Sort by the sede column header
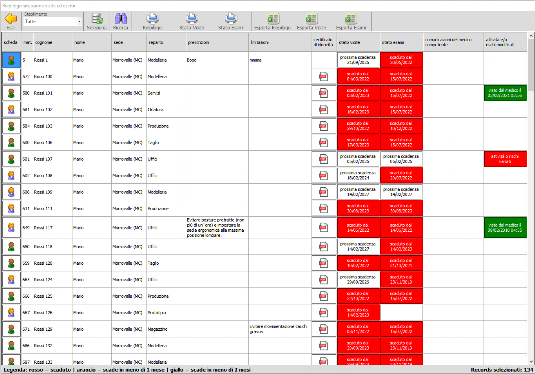 tap(129, 42)
